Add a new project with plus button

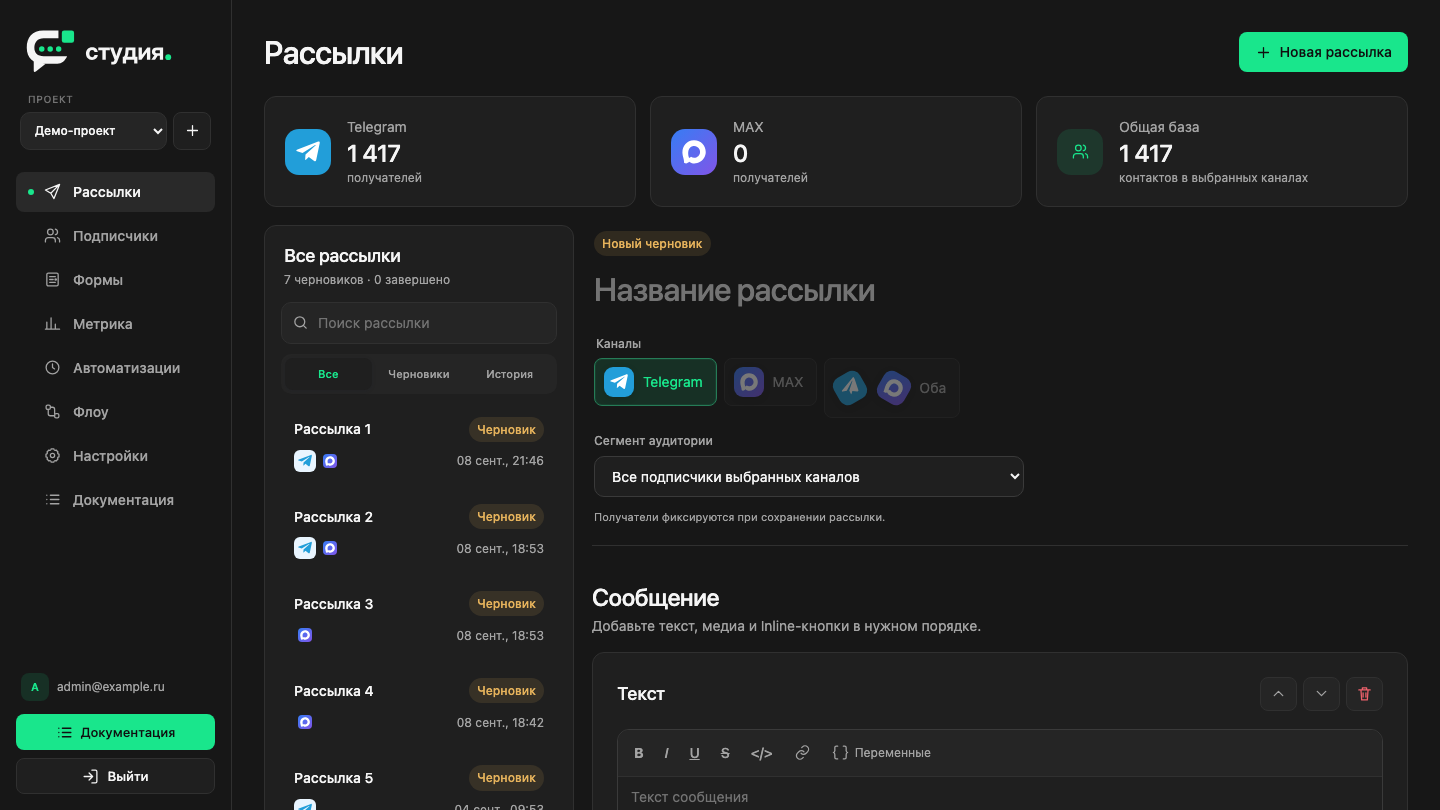click(x=192, y=131)
